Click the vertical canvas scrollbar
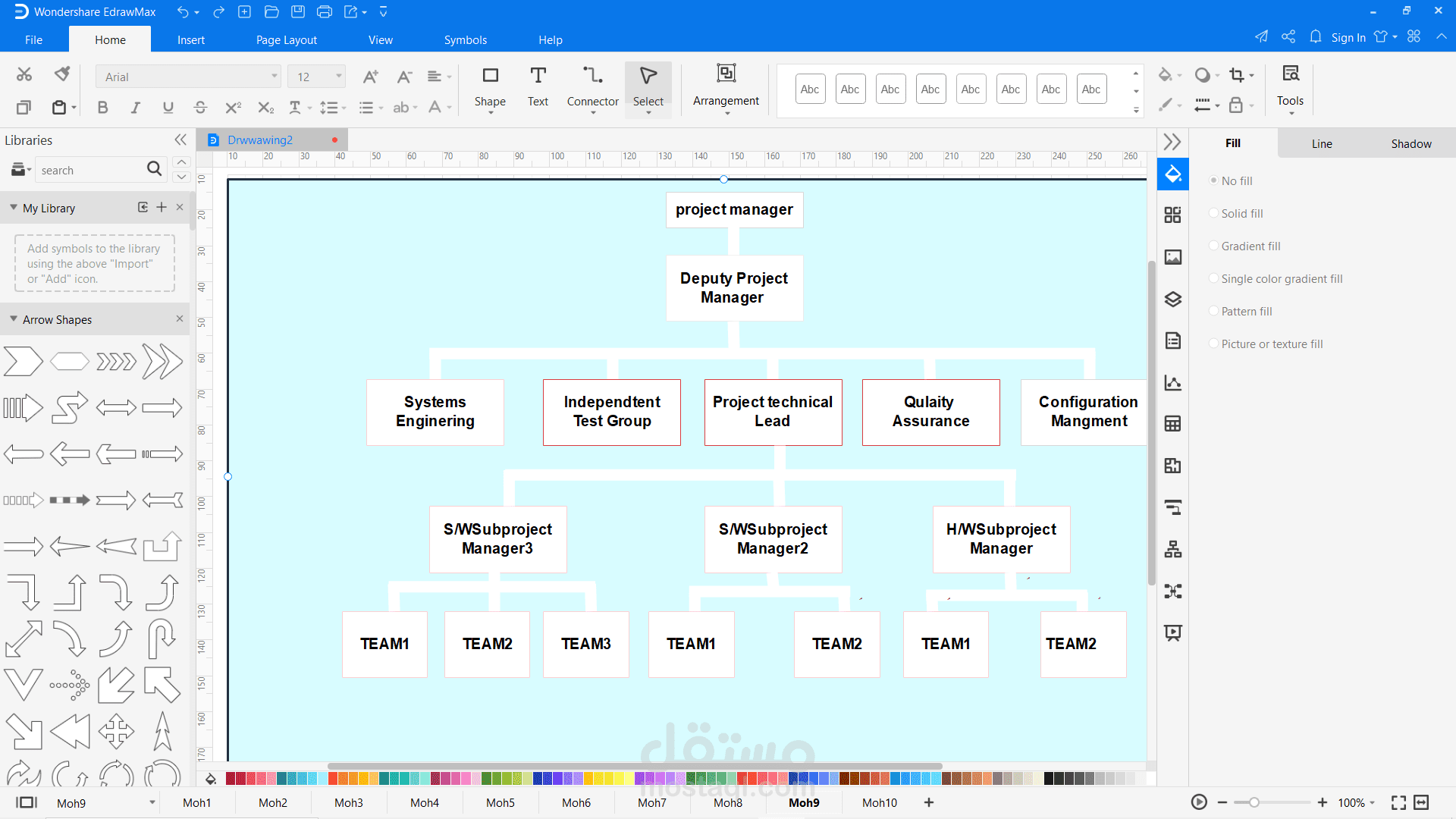 [1151, 422]
